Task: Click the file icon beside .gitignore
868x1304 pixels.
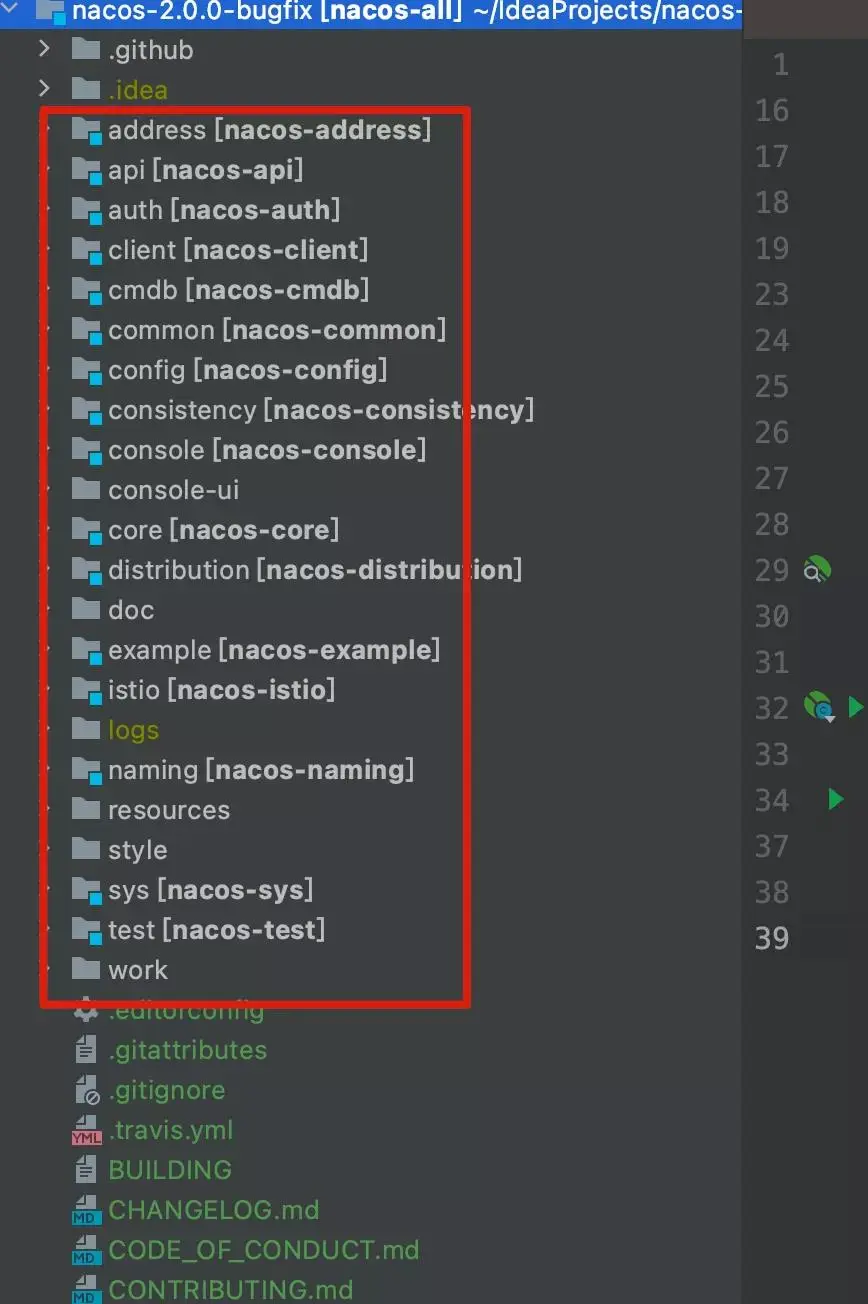Action: click(x=86, y=1090)
